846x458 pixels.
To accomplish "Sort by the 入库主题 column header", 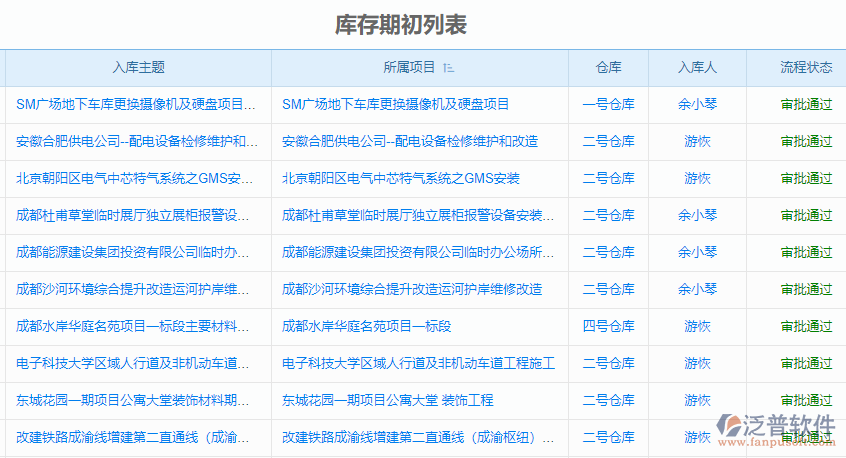I will [x=138, y=68].
